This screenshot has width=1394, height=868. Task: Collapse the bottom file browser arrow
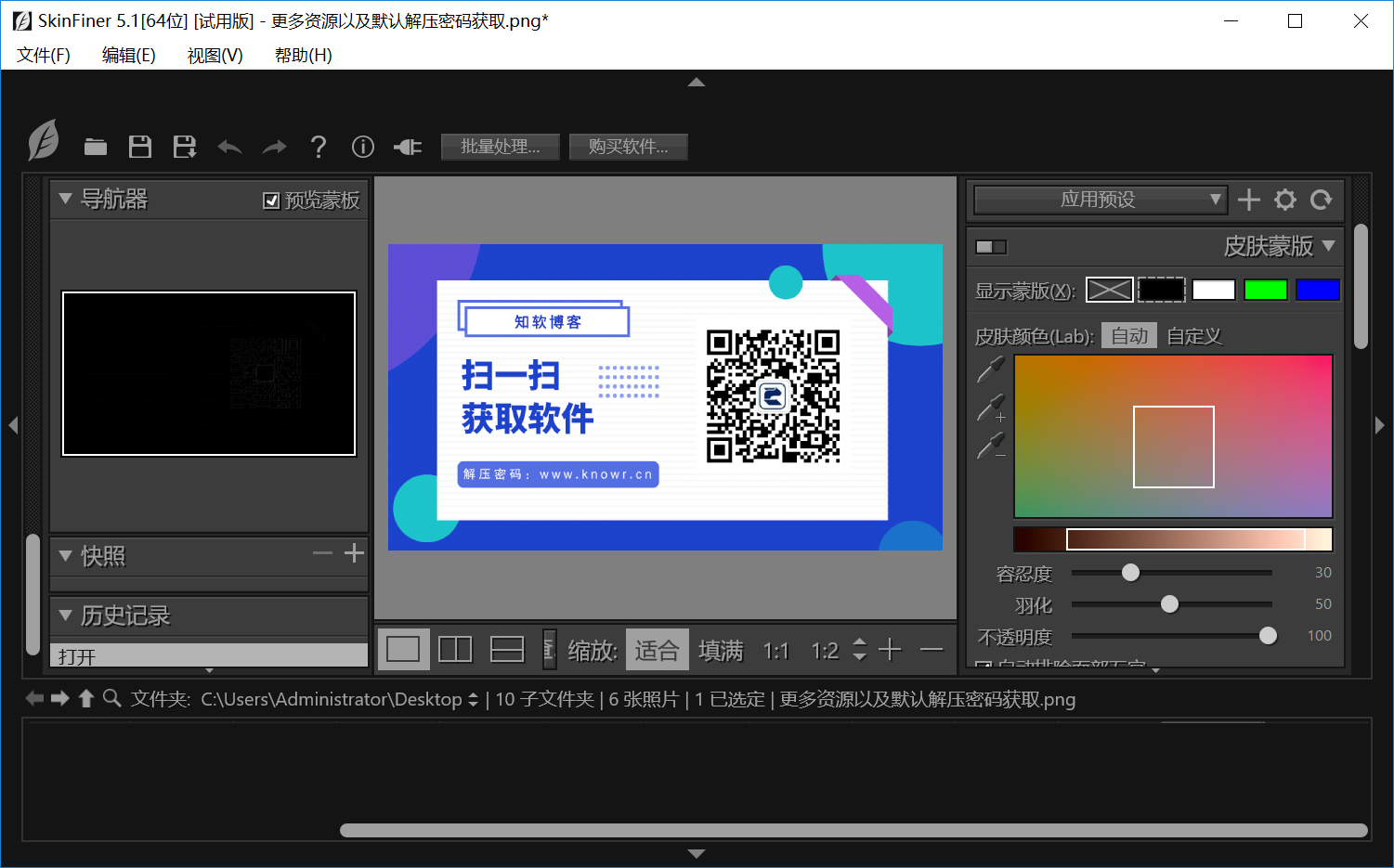click(x=697, y=853)
